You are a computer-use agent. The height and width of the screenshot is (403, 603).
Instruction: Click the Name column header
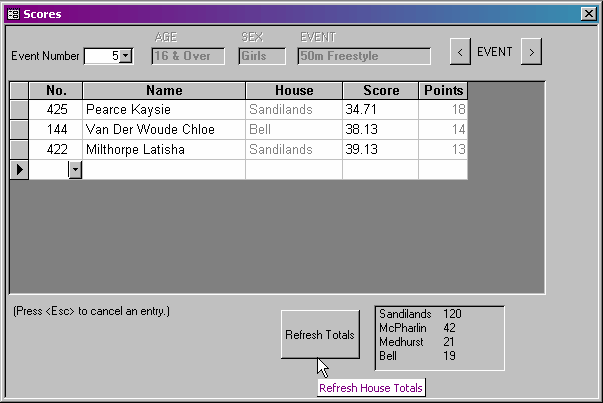[164, 91]
